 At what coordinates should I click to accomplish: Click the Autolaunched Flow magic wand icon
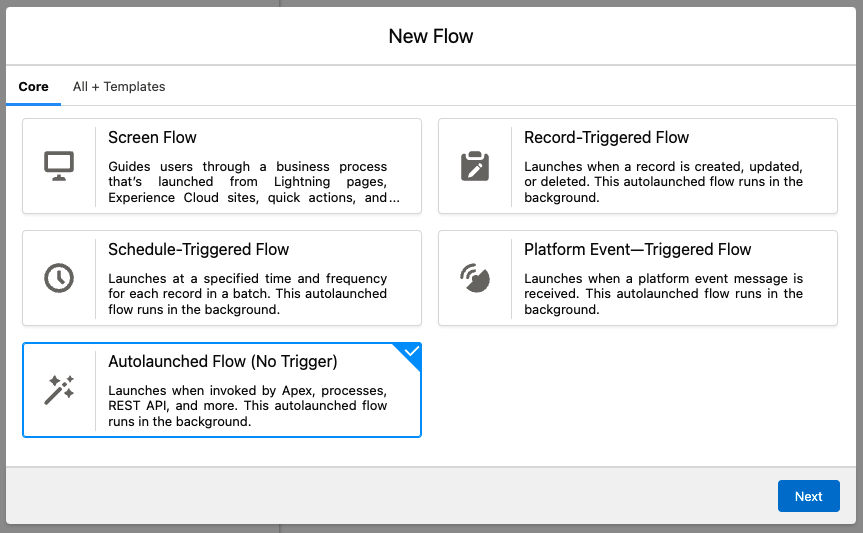59,389
